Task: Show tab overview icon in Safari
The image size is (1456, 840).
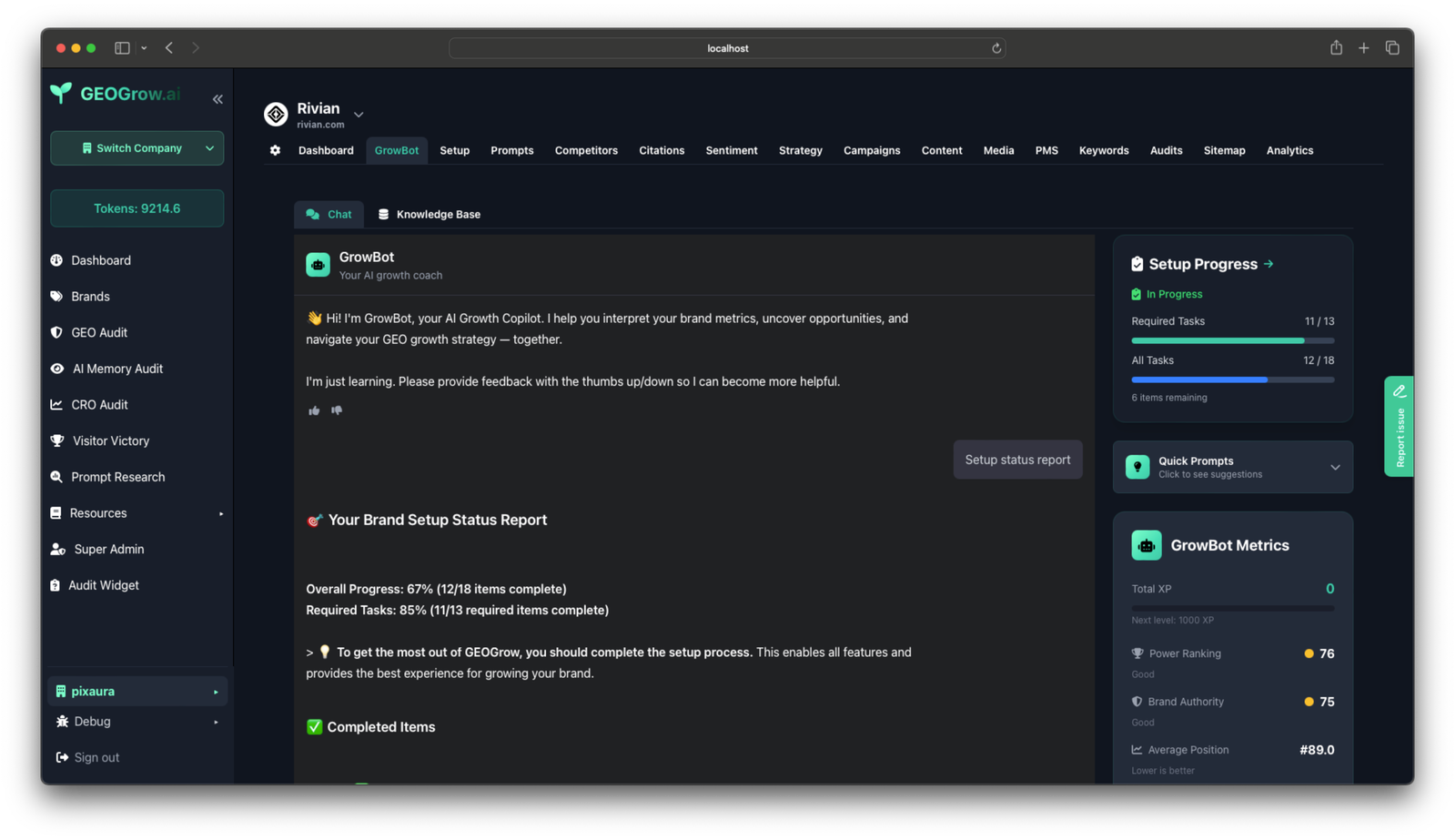Action: pyautogui.click(x=1392, y=47)
